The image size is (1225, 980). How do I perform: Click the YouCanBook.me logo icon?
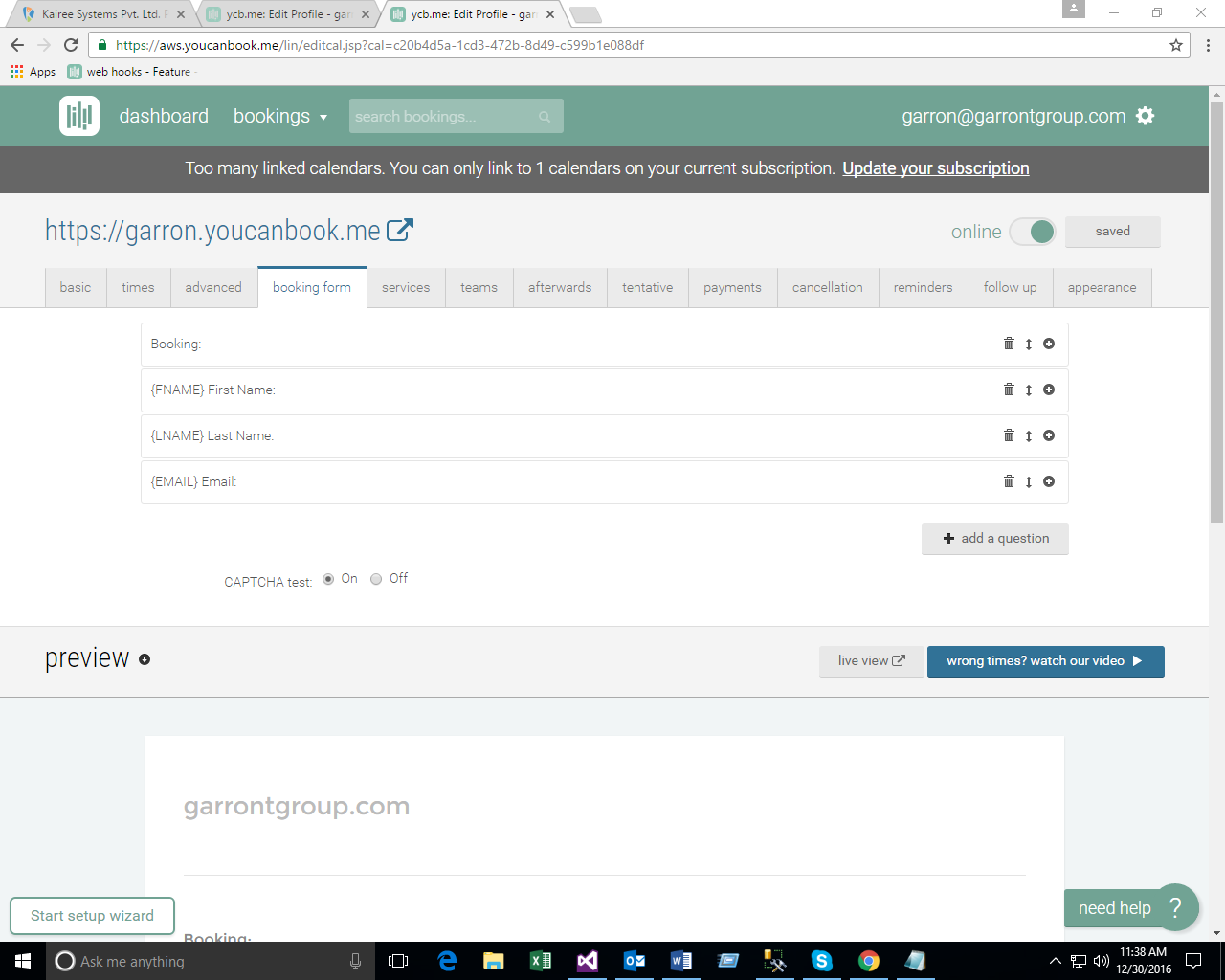click(79, 116)
